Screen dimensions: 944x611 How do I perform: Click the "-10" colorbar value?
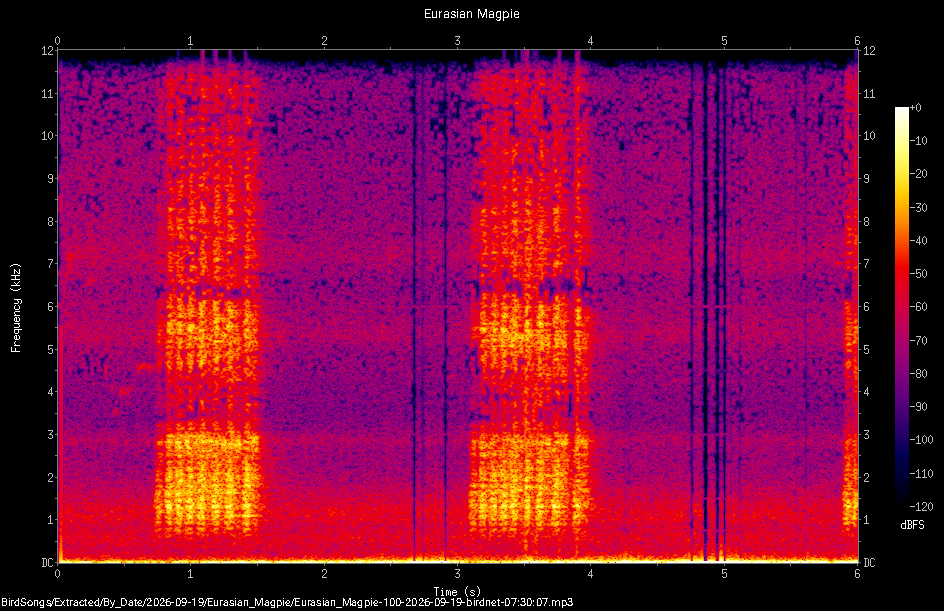[918, 141]
